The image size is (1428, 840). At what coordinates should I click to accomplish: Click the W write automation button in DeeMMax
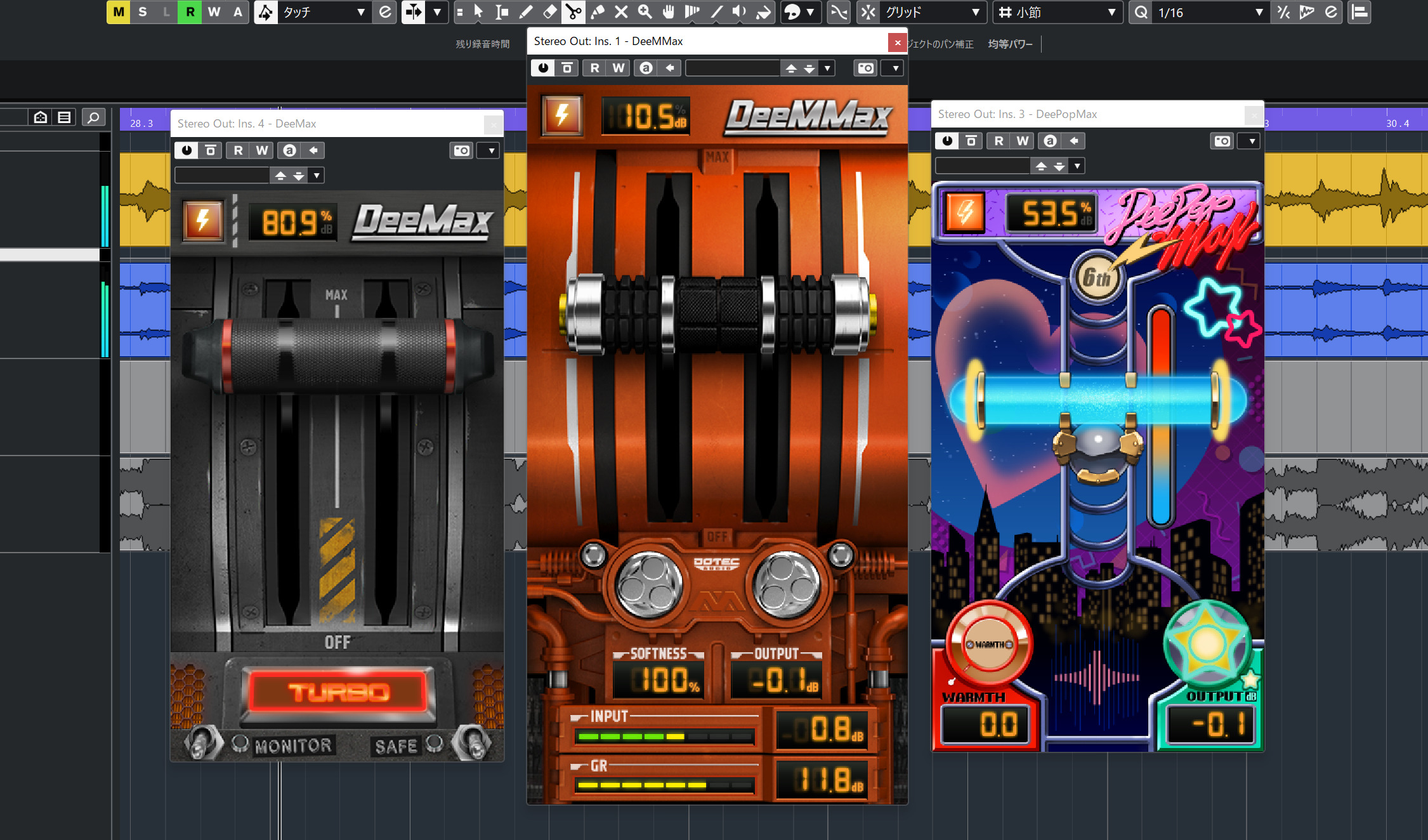pyautogui.click(x=618, y=68)
